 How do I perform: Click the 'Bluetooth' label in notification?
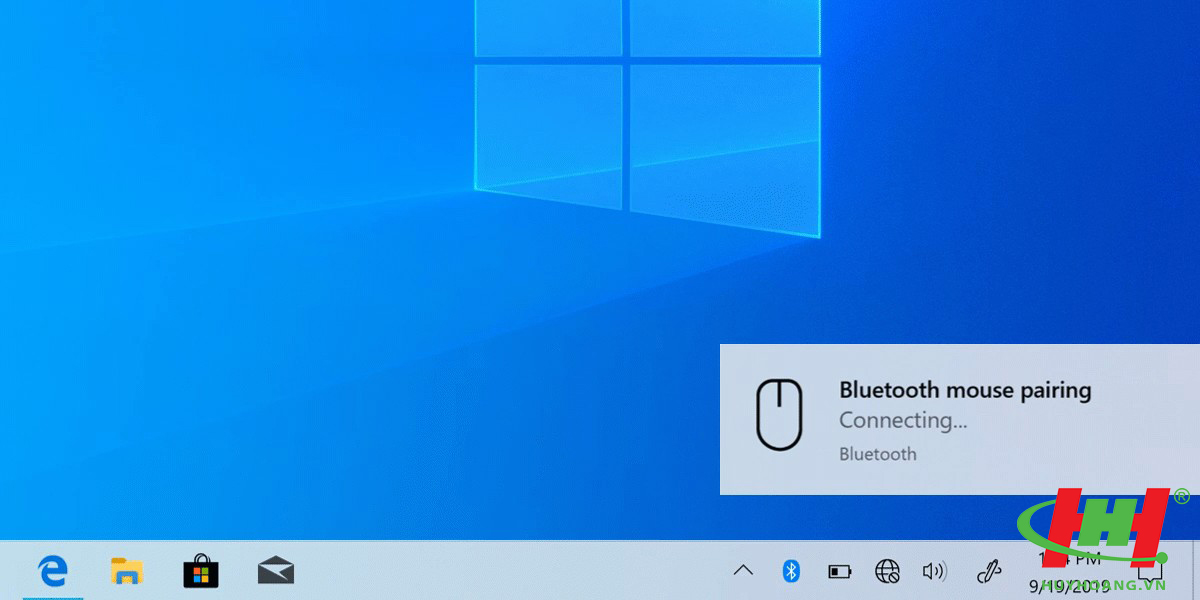878,454
